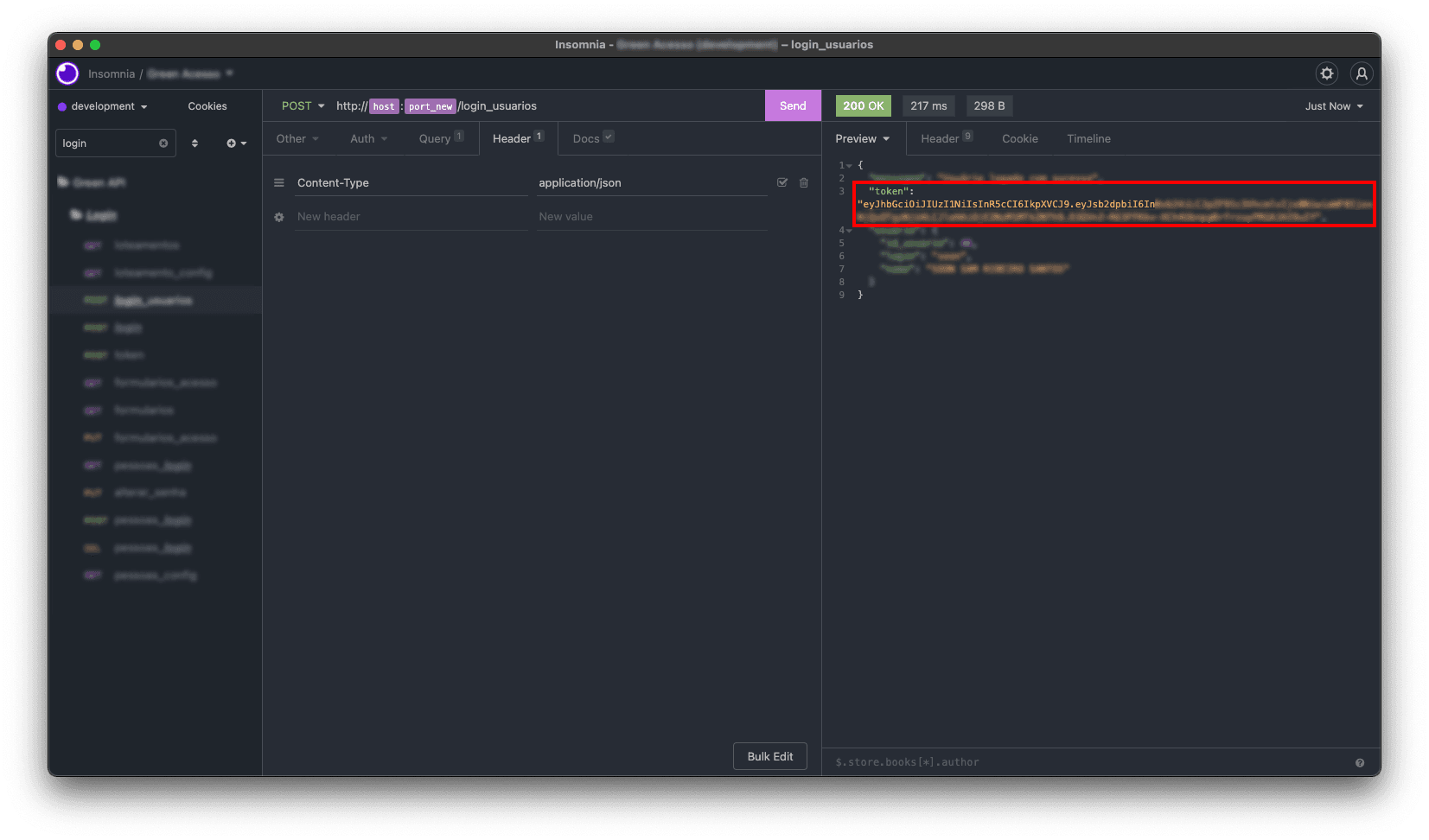Click the gear beside the New header row

(279, 218)
